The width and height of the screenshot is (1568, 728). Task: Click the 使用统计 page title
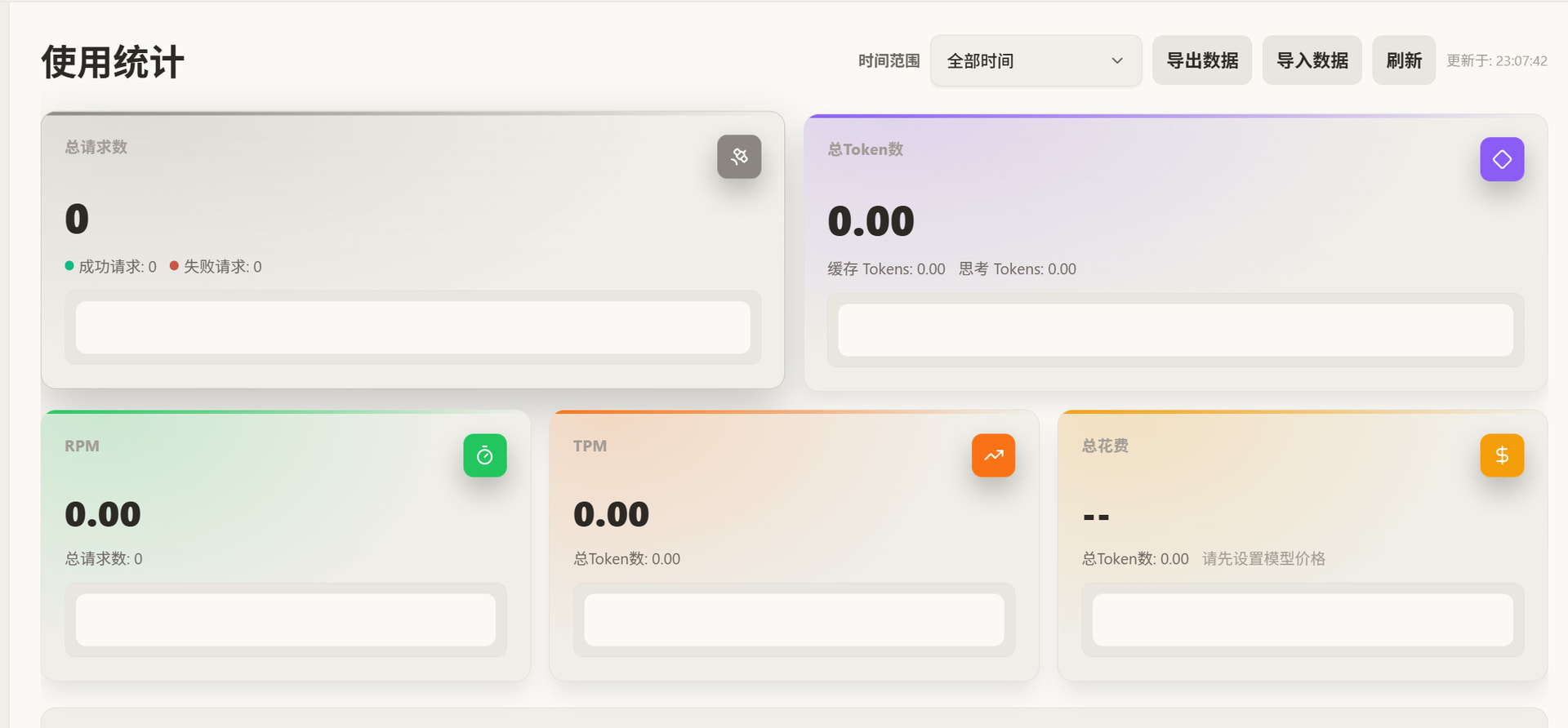point(113,62)
